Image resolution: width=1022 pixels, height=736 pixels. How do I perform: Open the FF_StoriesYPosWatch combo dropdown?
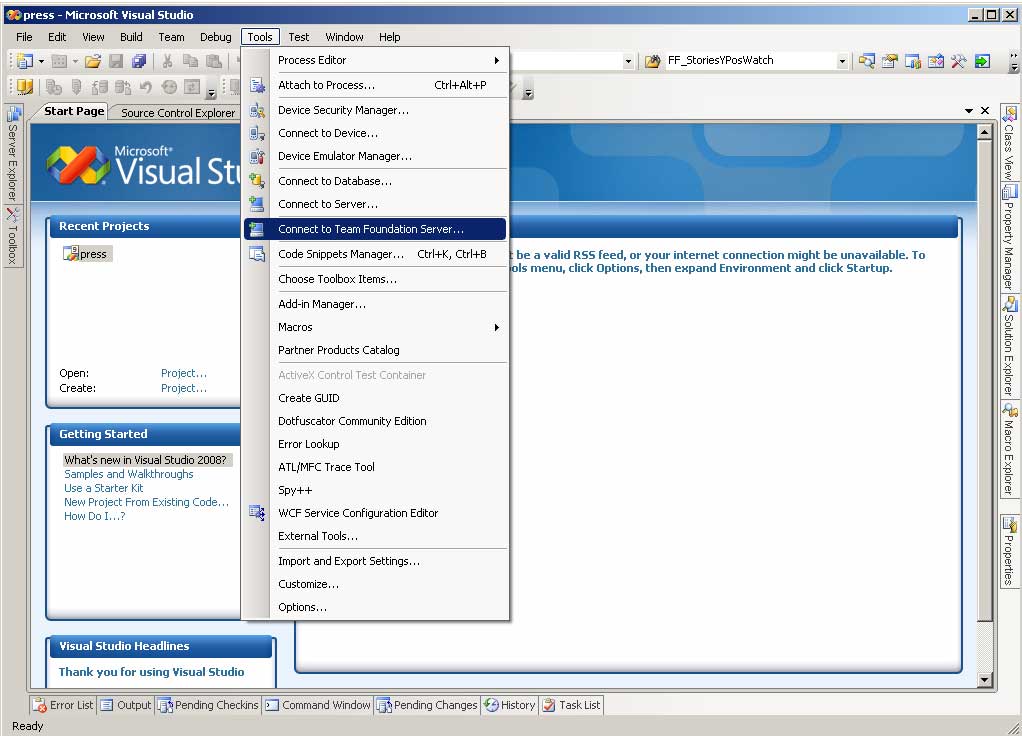(x=841, y=60)
